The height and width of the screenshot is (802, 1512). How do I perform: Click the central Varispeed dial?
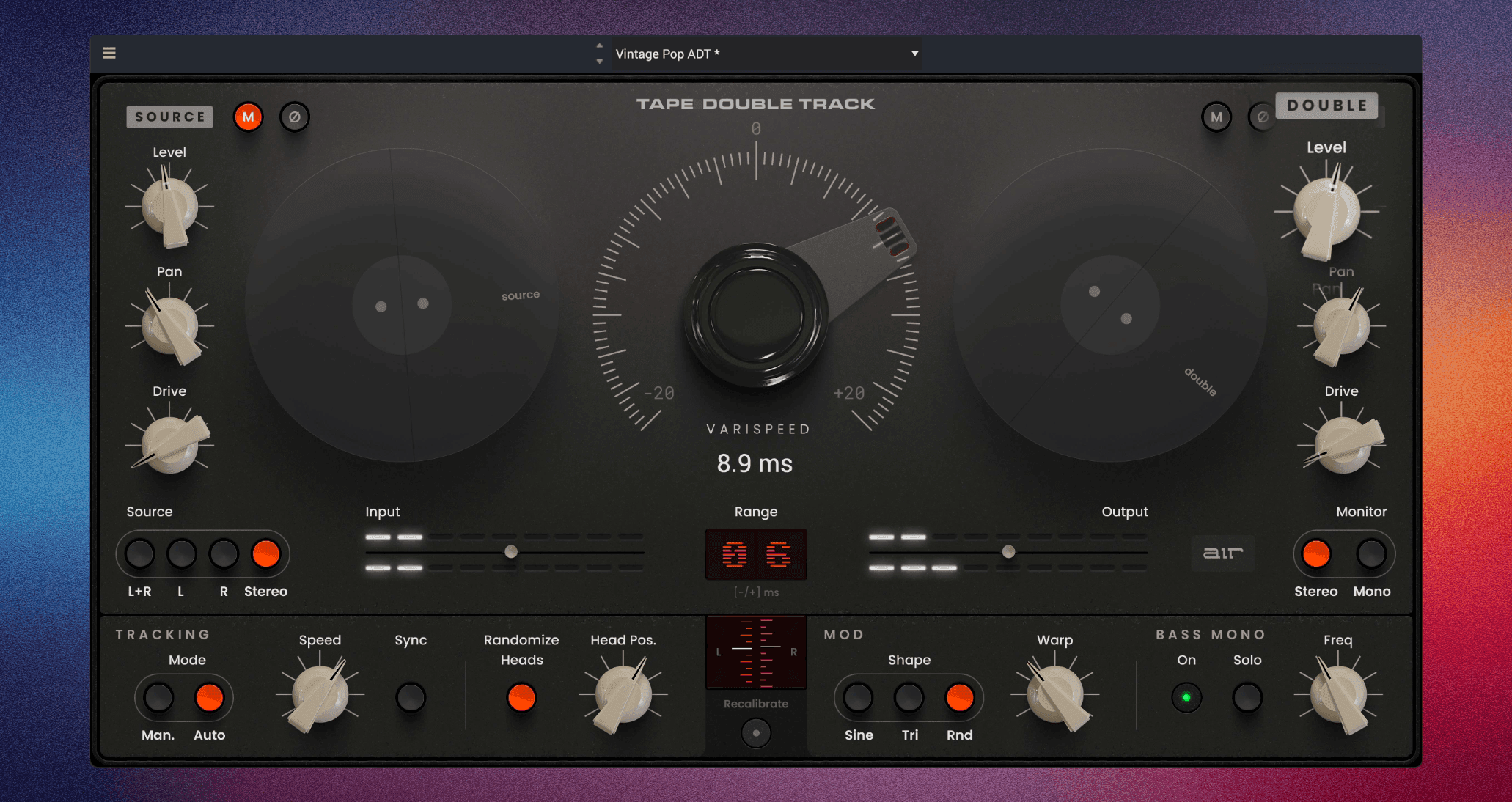pyautogui.click(x=756, y=314)
